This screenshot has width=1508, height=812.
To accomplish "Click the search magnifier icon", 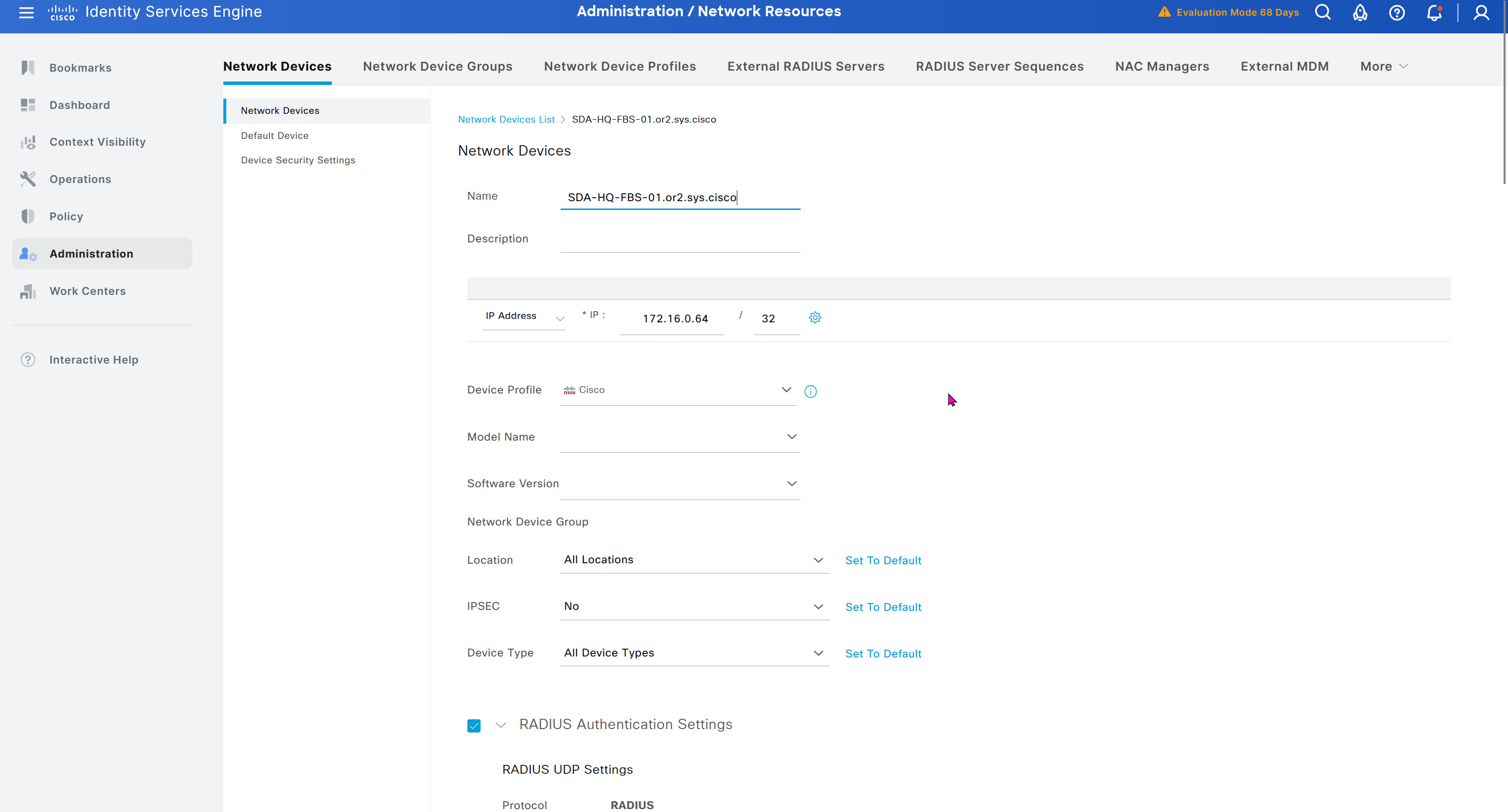I will [x=1322, y=12].
